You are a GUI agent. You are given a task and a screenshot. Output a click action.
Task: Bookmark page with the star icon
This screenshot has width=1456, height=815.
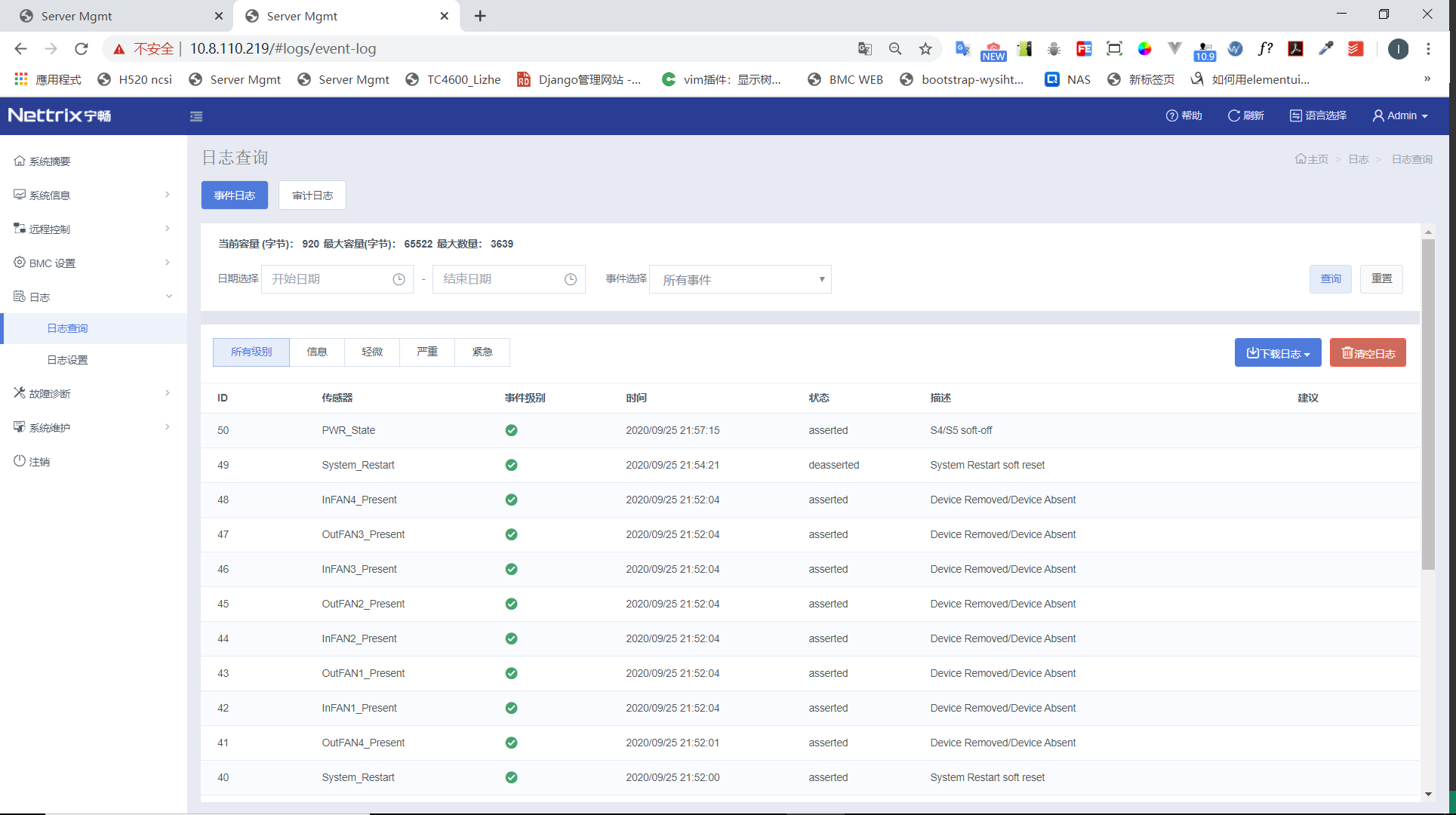click(x=925, y=49)
